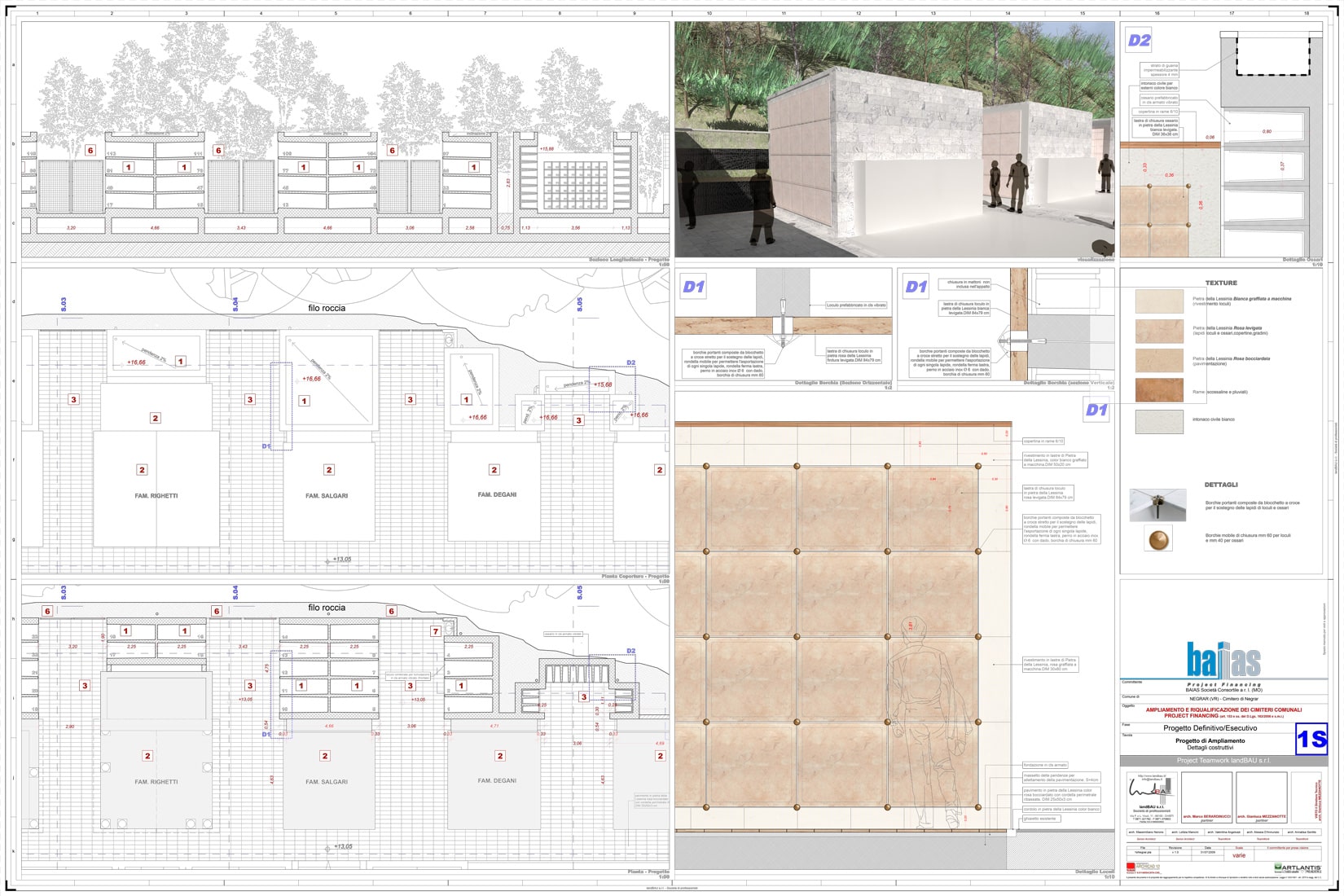Screen dimensions: 1344x896
Task: Click the bottom plan's 'Pianta - Progetto' caption
Action: click(x=648, y=872)
